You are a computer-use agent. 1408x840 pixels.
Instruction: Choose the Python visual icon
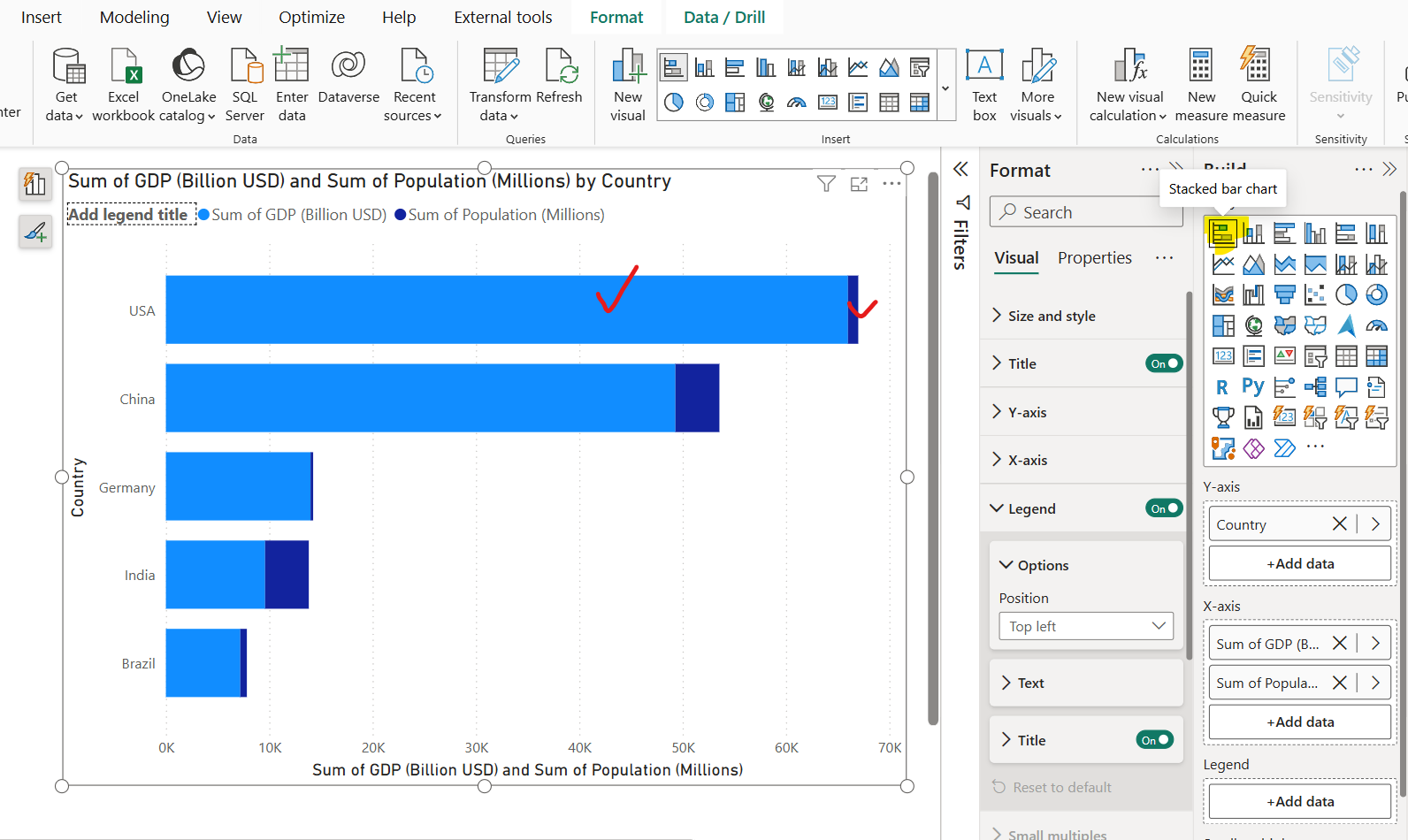pyautogui.click(x=1253, y=387)
